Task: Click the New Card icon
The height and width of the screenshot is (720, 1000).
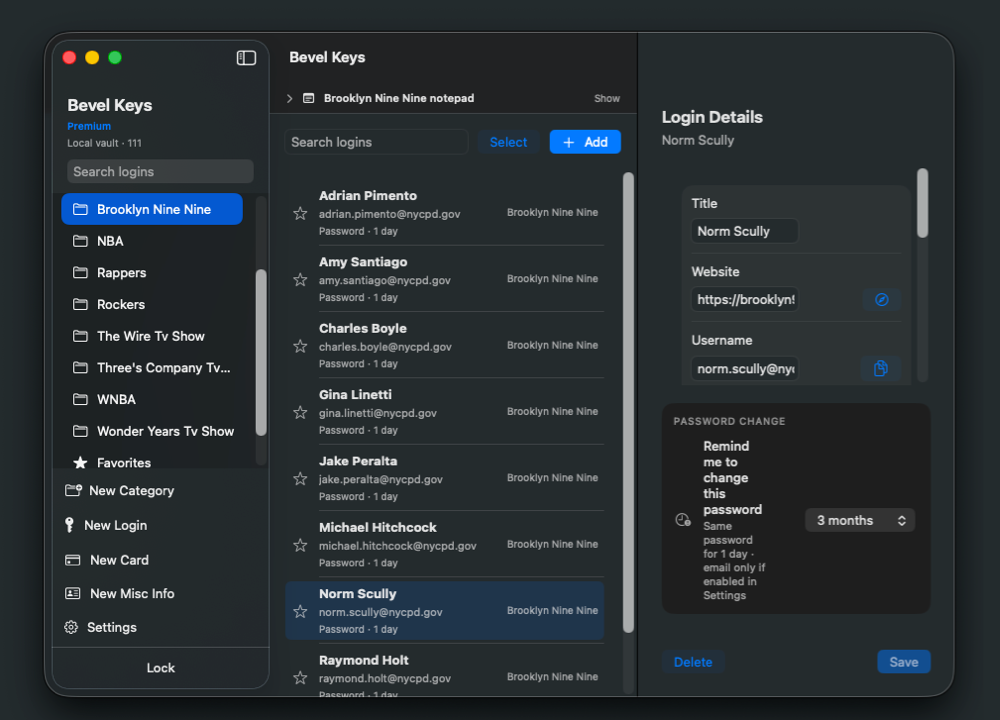Action: point(73,560)
